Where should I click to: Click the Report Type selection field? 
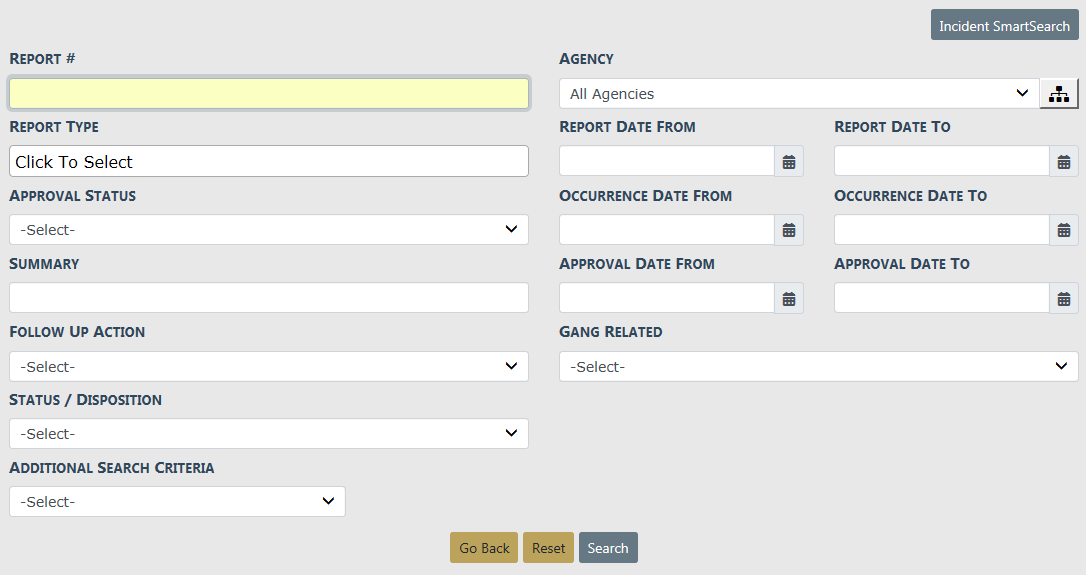pyautogui.click(x=268, y=162)
